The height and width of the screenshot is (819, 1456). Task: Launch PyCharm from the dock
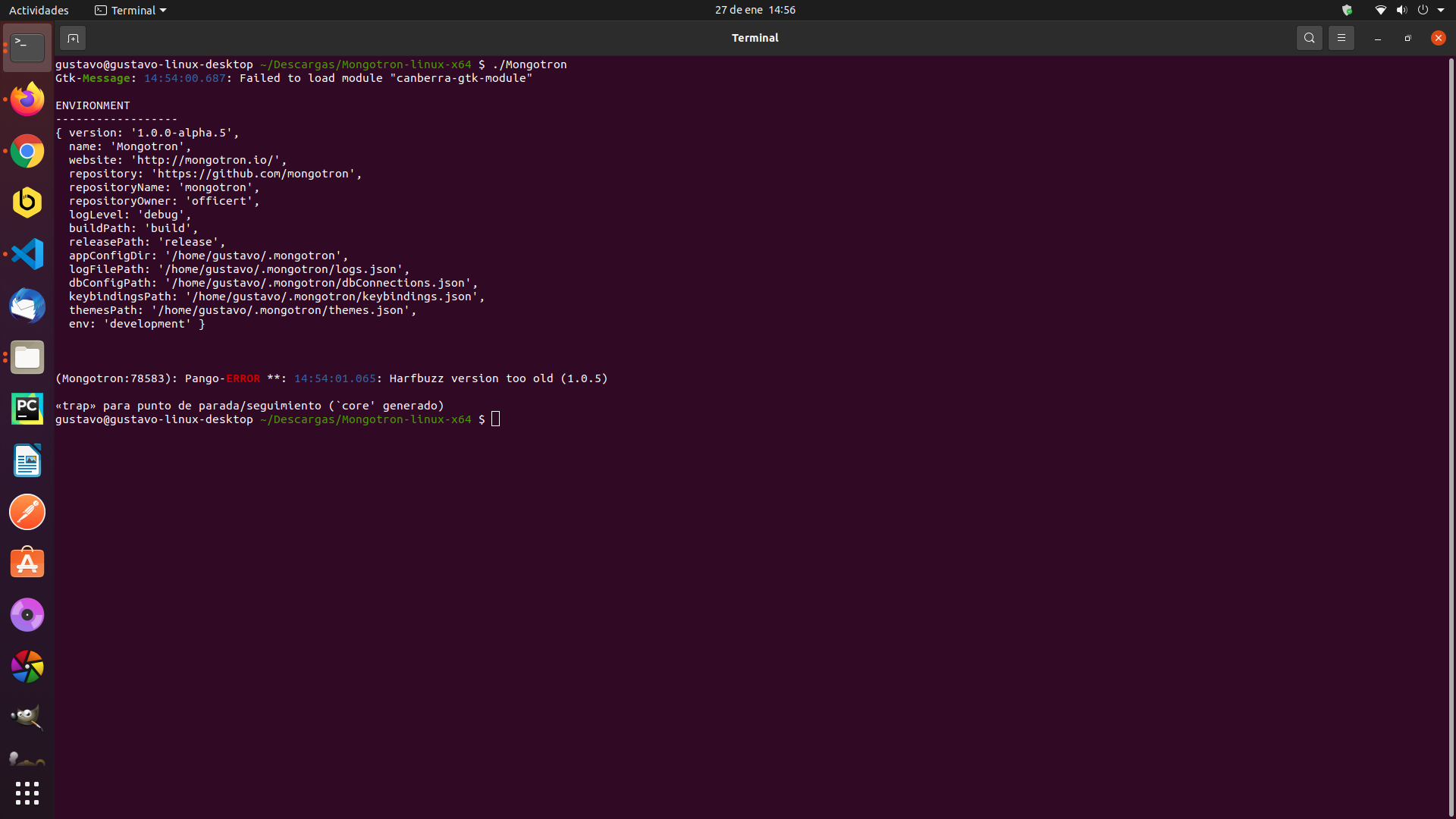[27, 409]
